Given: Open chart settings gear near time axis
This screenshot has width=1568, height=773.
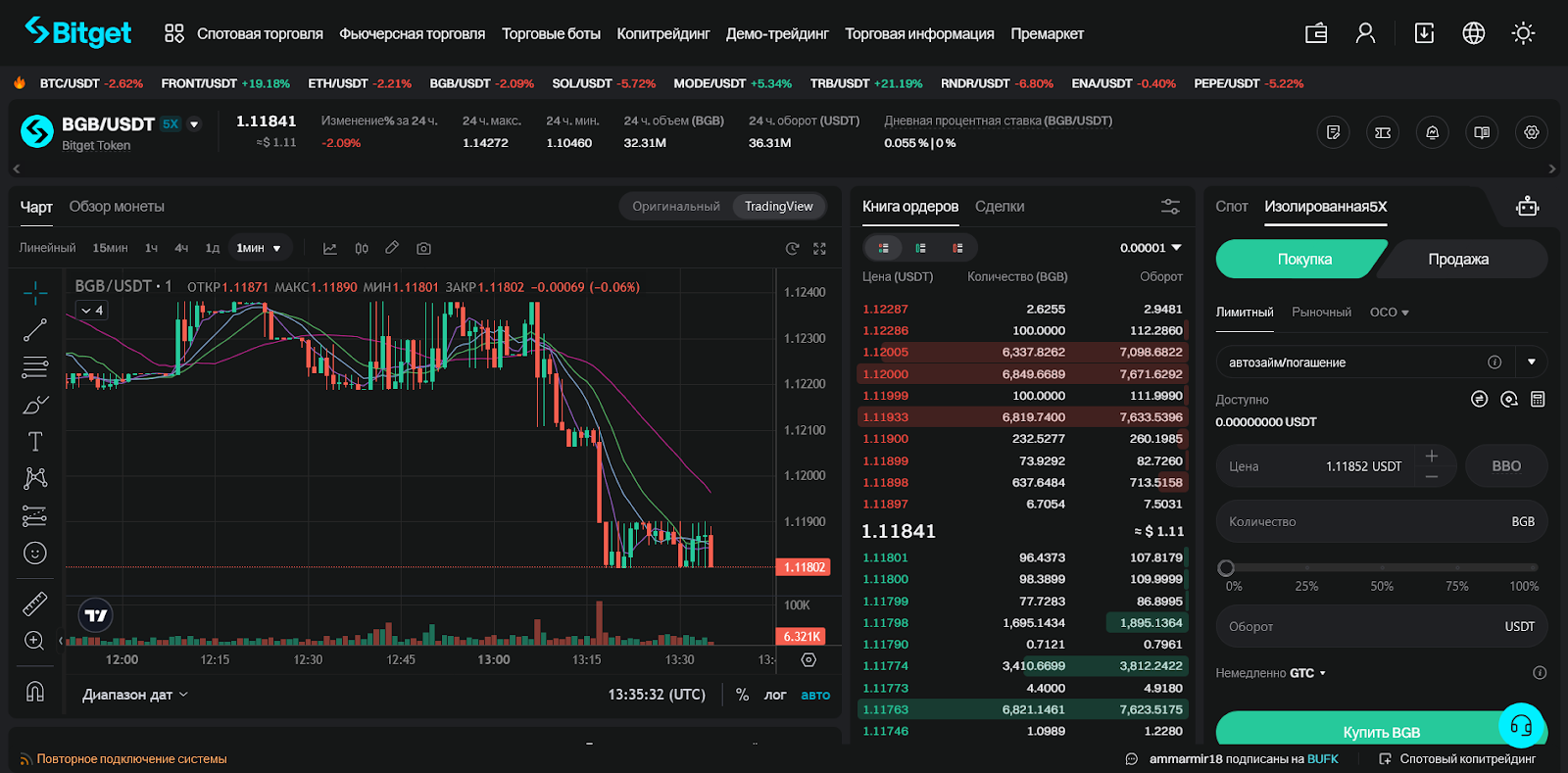Looking at the screenshot, I should pyautogui.click(x=808, y=660).
